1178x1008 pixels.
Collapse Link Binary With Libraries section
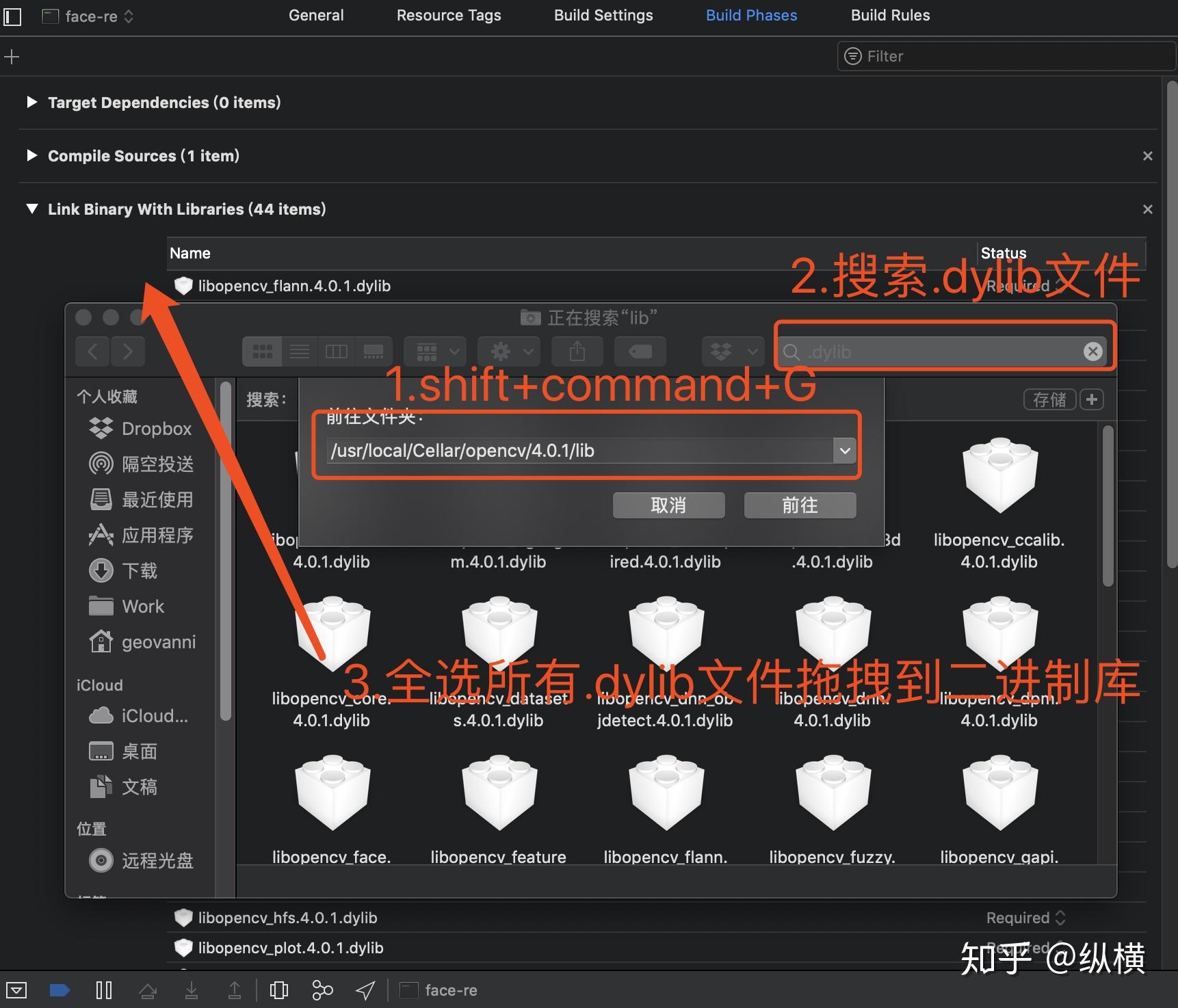pos(31,209)
